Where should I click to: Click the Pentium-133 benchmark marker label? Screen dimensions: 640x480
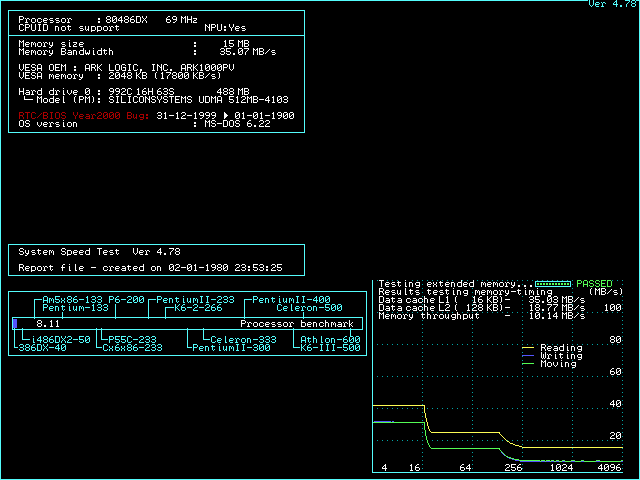click(x=76, y=308)
